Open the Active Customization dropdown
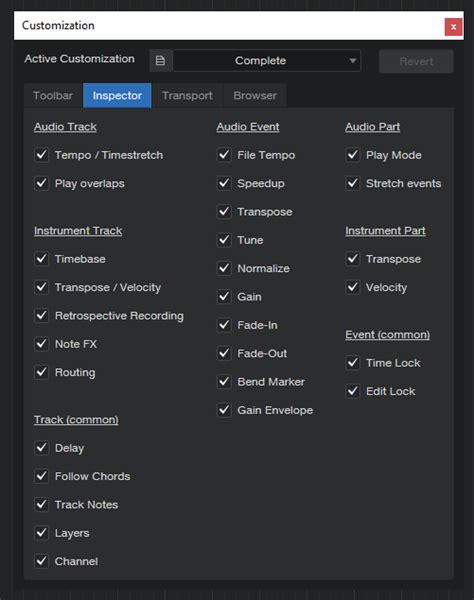474x600 pixels. point(267,60)
